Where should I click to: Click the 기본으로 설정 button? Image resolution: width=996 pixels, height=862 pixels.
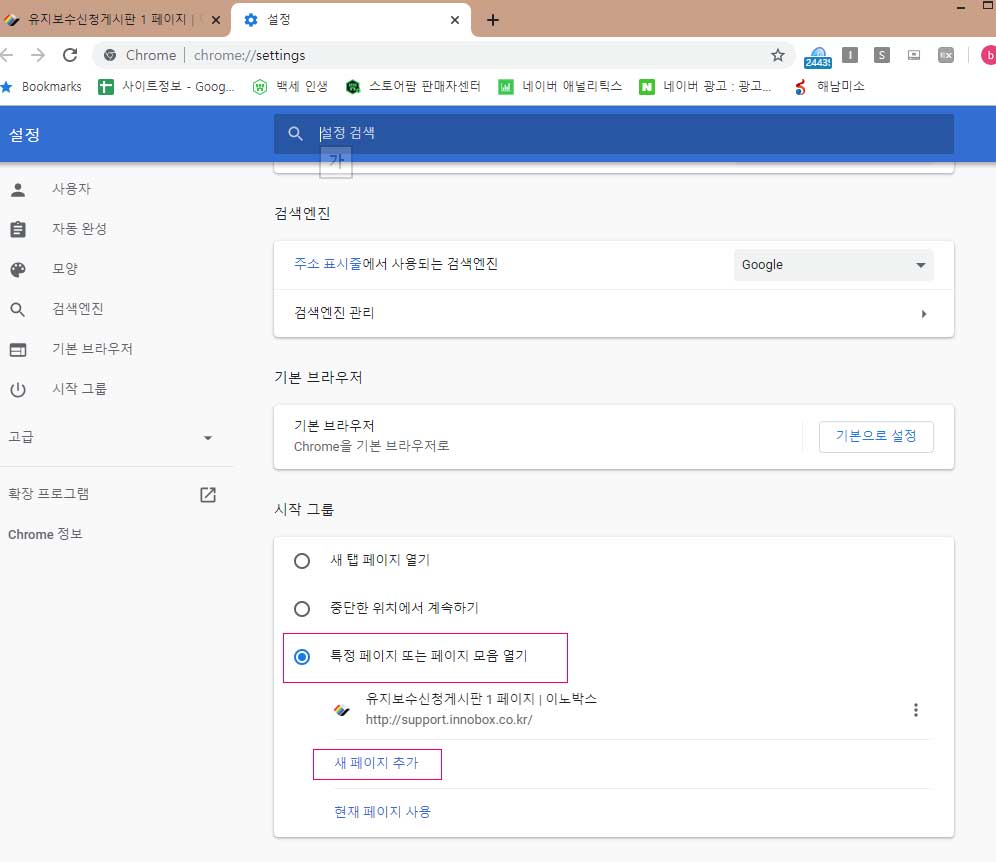point(875,437)
